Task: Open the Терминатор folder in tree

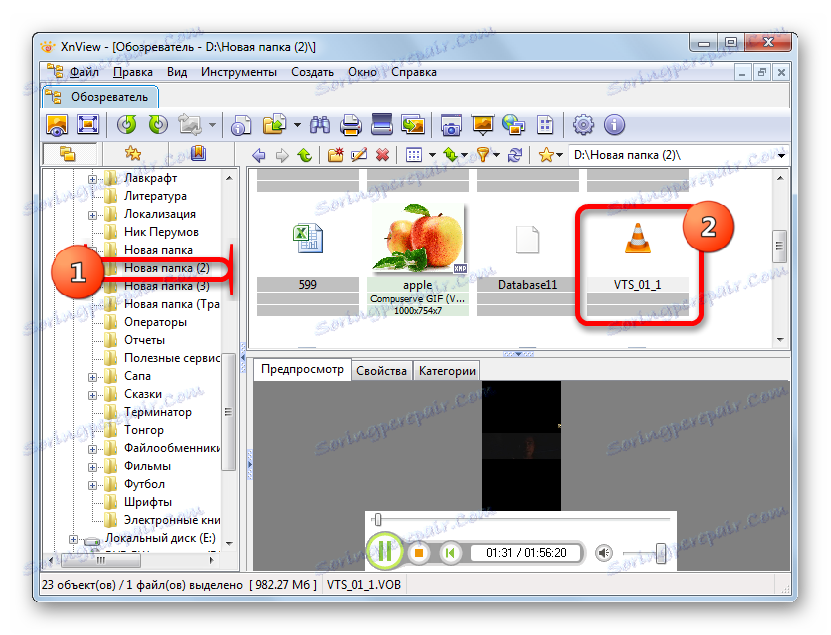Action: [x=158, y=412]
